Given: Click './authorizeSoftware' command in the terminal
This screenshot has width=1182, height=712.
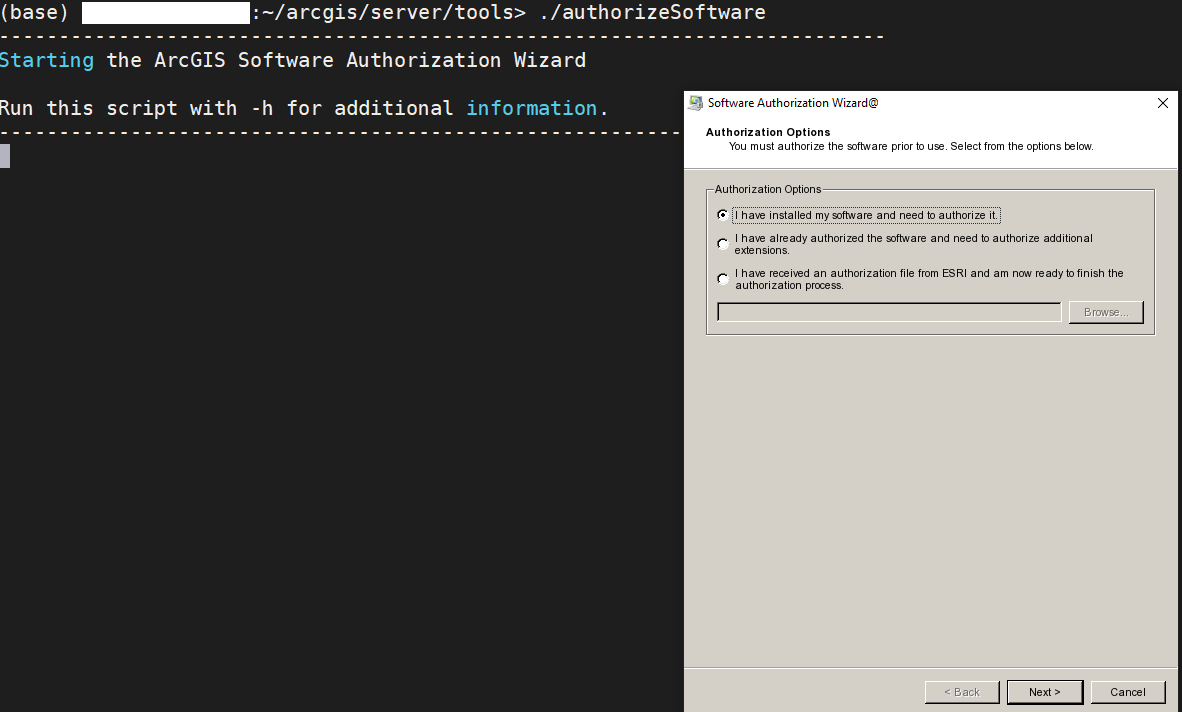Looking at the screenshot, I should [652, 13].
